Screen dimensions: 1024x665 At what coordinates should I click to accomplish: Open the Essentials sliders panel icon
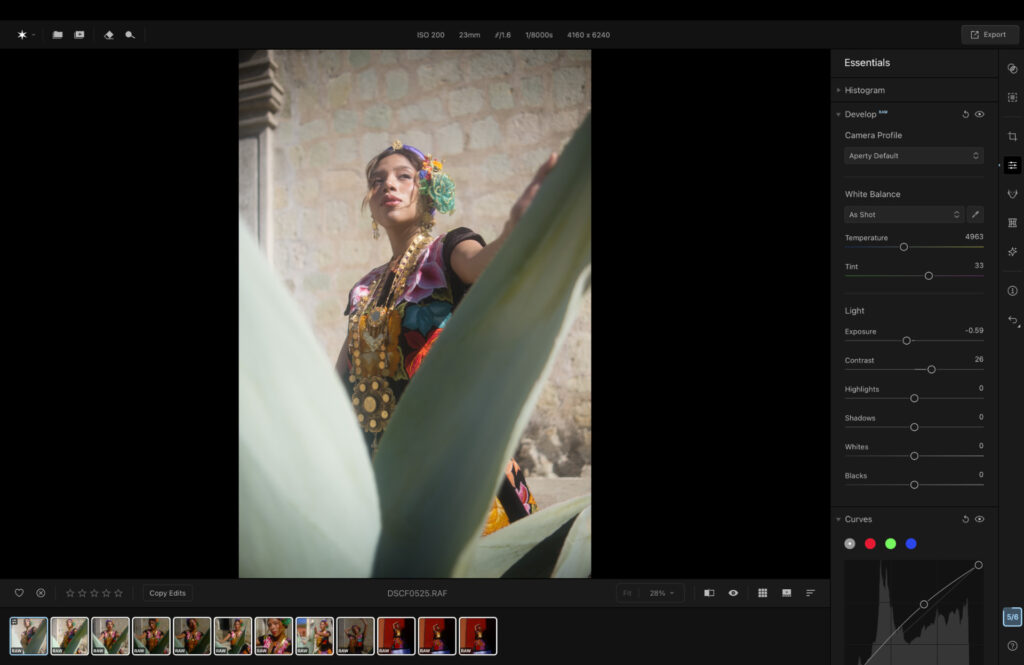pos(1012,165)
